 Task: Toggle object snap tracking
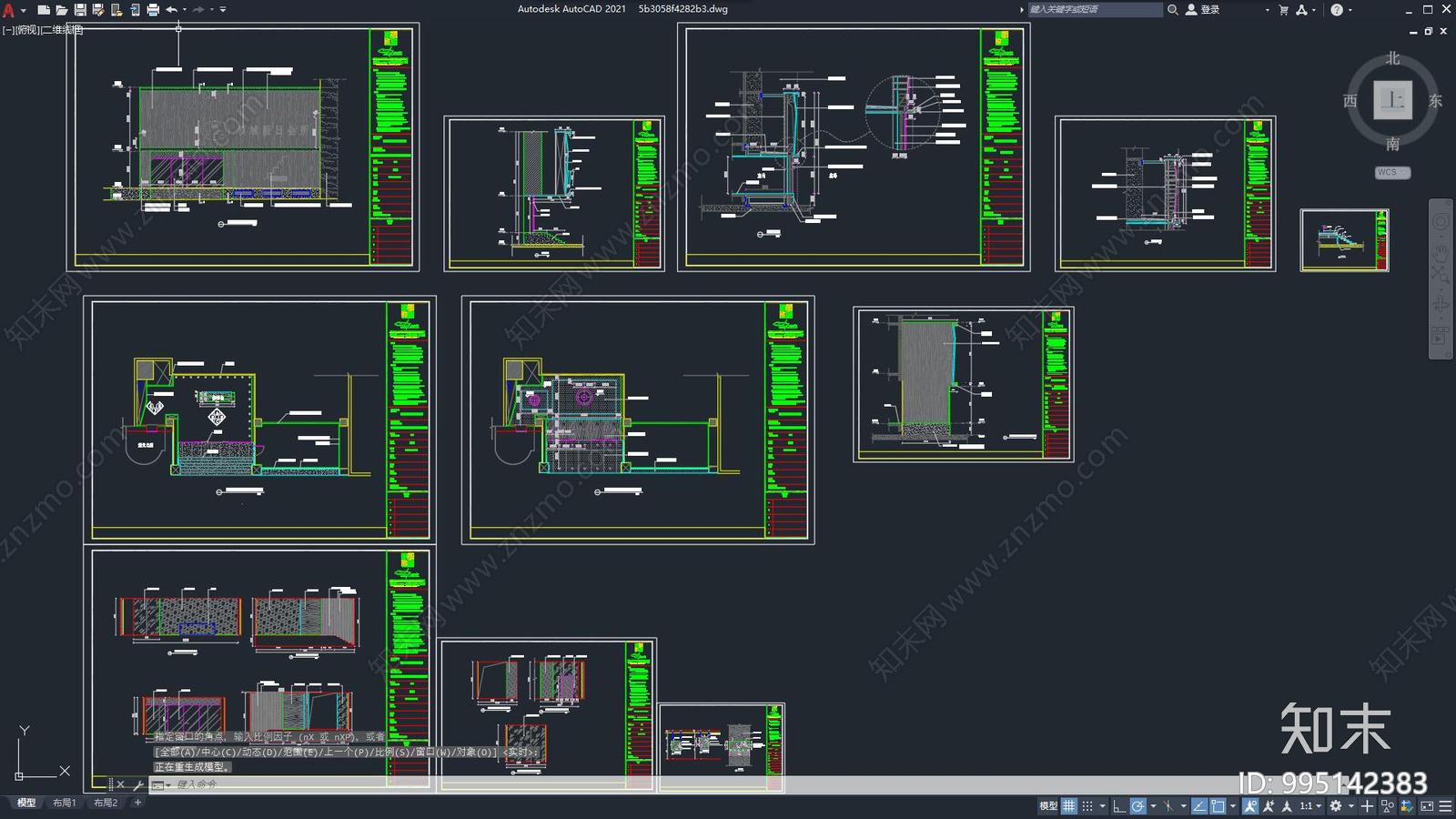[1199, 806]
